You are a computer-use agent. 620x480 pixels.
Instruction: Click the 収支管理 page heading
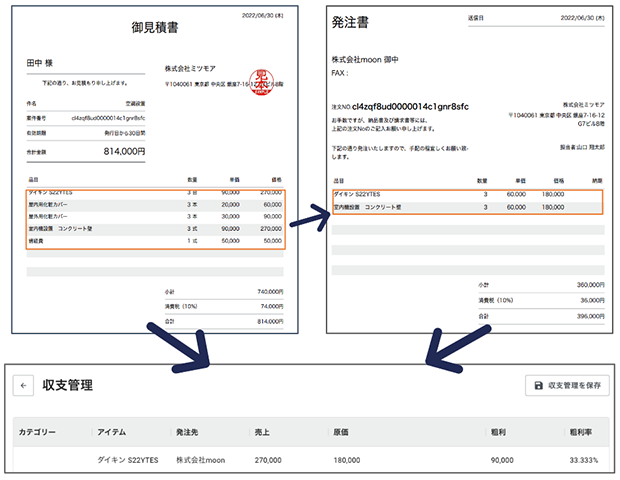point(68,385)
